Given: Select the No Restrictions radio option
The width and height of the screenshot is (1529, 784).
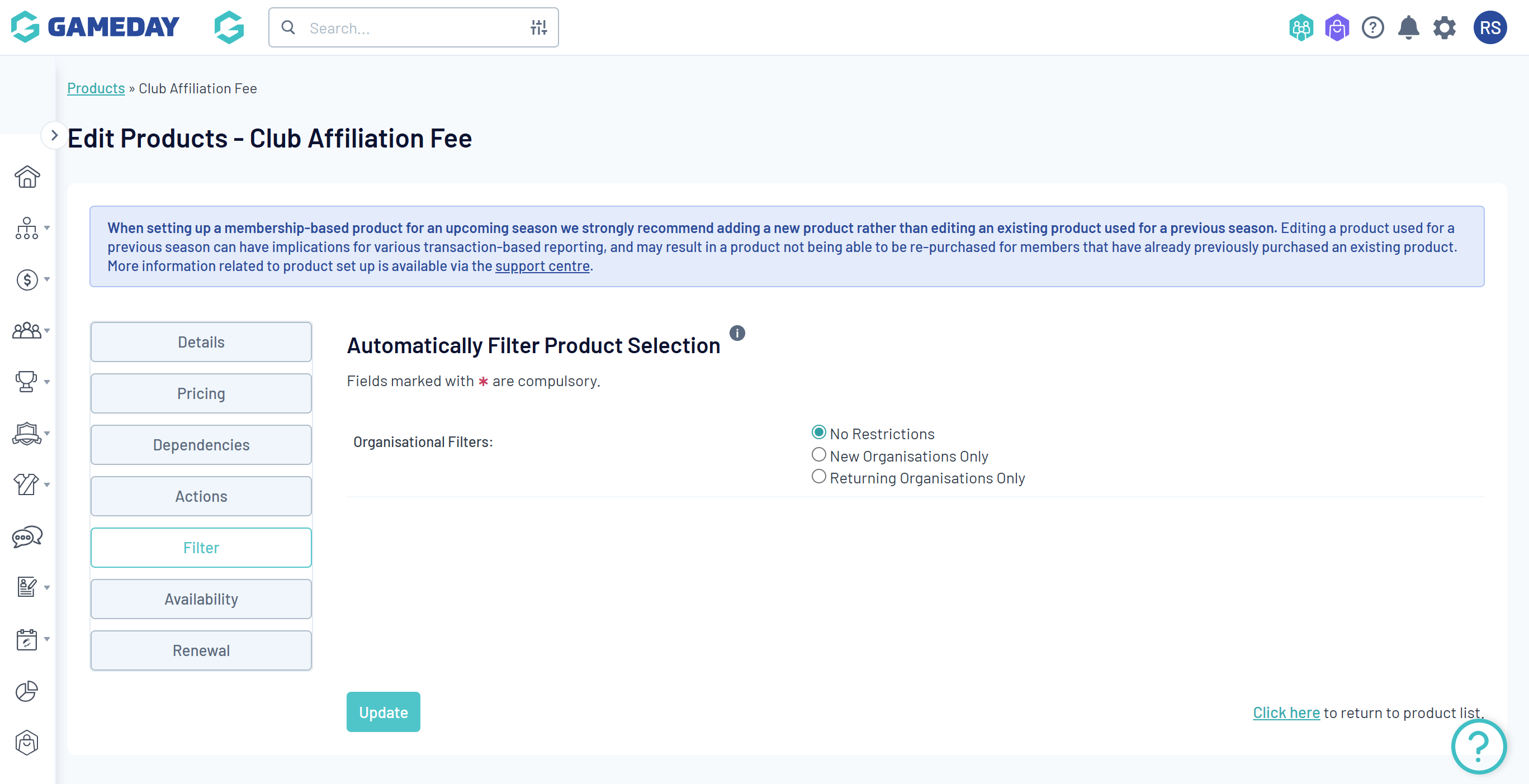Looking at the screenshot, I should coord(818,433).
